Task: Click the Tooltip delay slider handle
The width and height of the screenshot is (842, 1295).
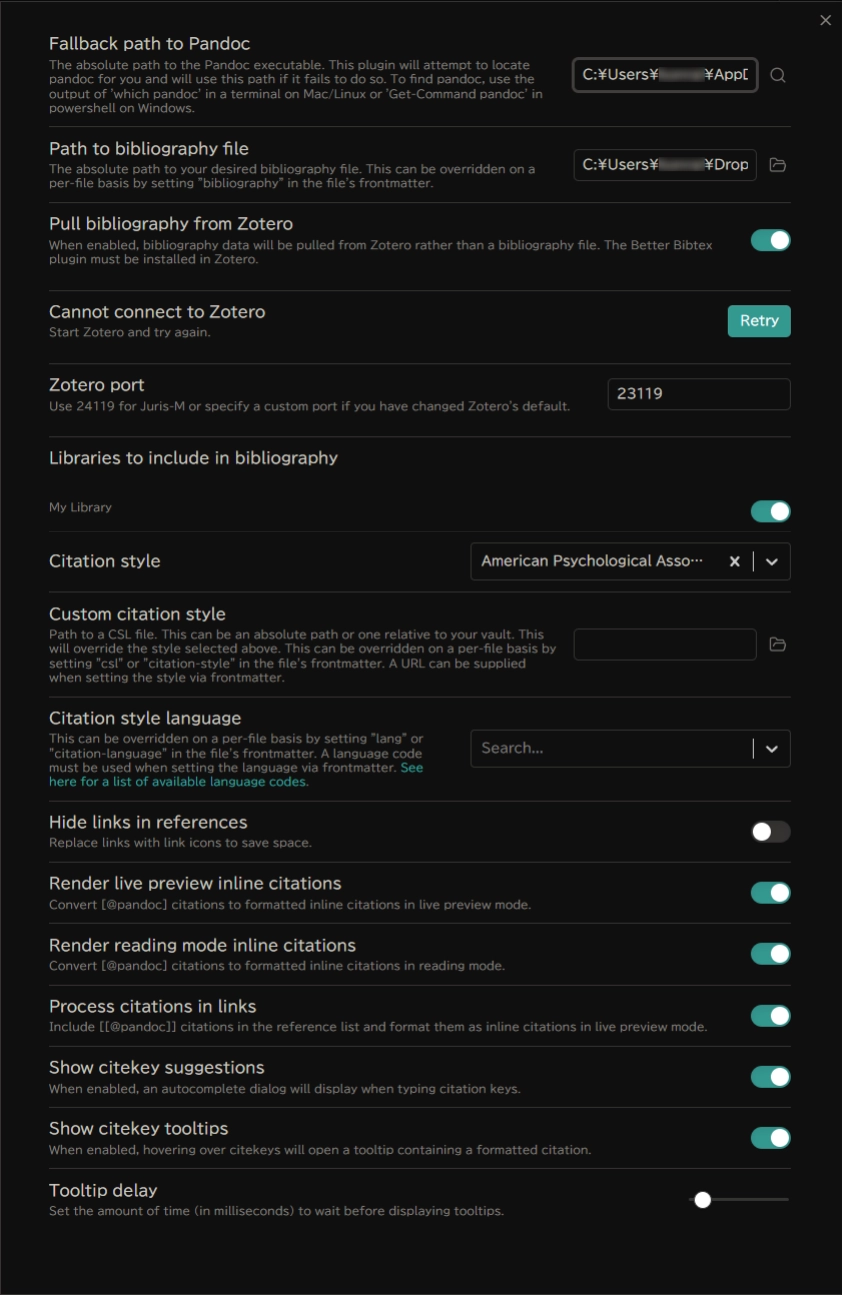Action: tap(703, 1200)
